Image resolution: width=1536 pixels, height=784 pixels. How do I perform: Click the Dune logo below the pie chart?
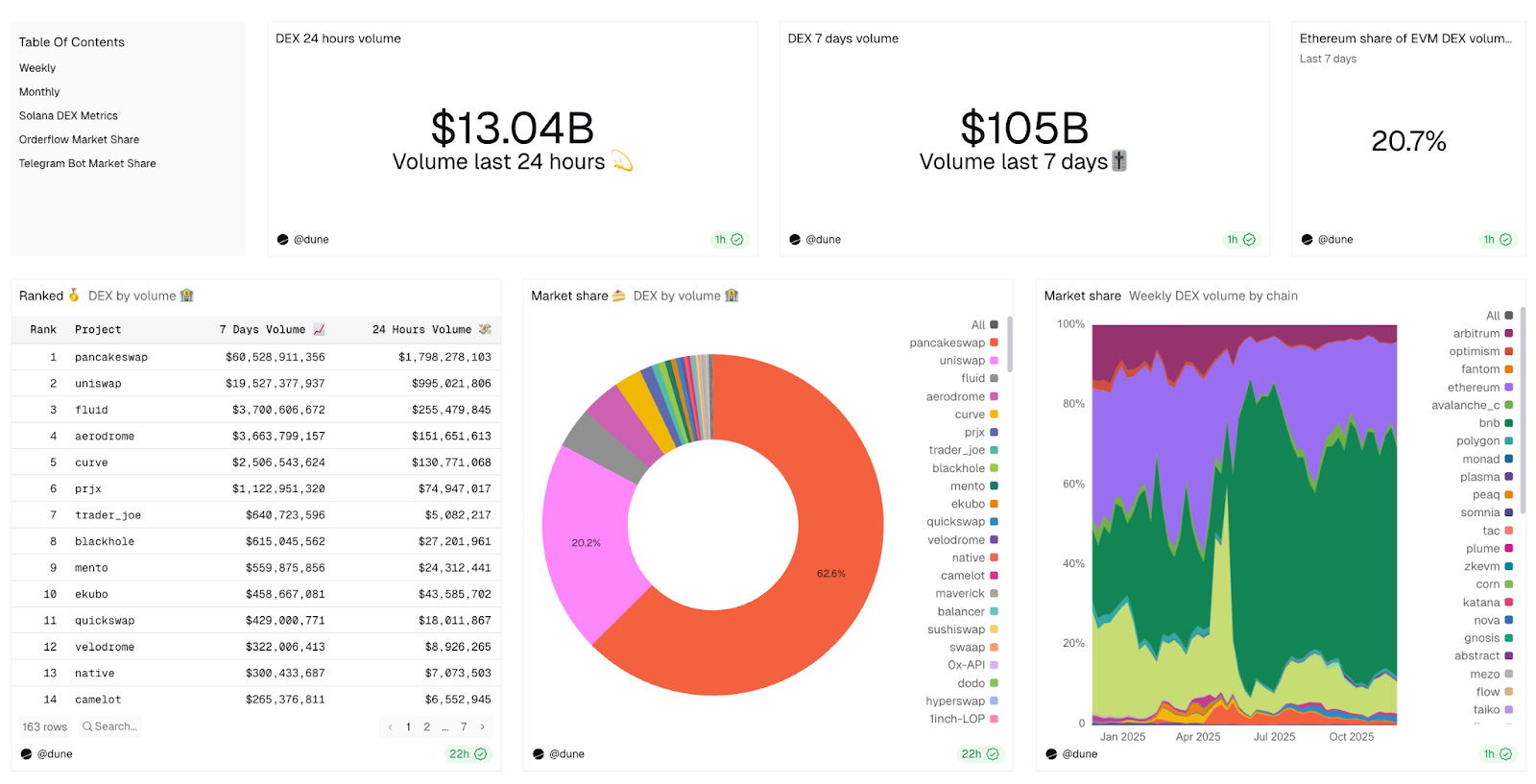click(x=539, y=754)
